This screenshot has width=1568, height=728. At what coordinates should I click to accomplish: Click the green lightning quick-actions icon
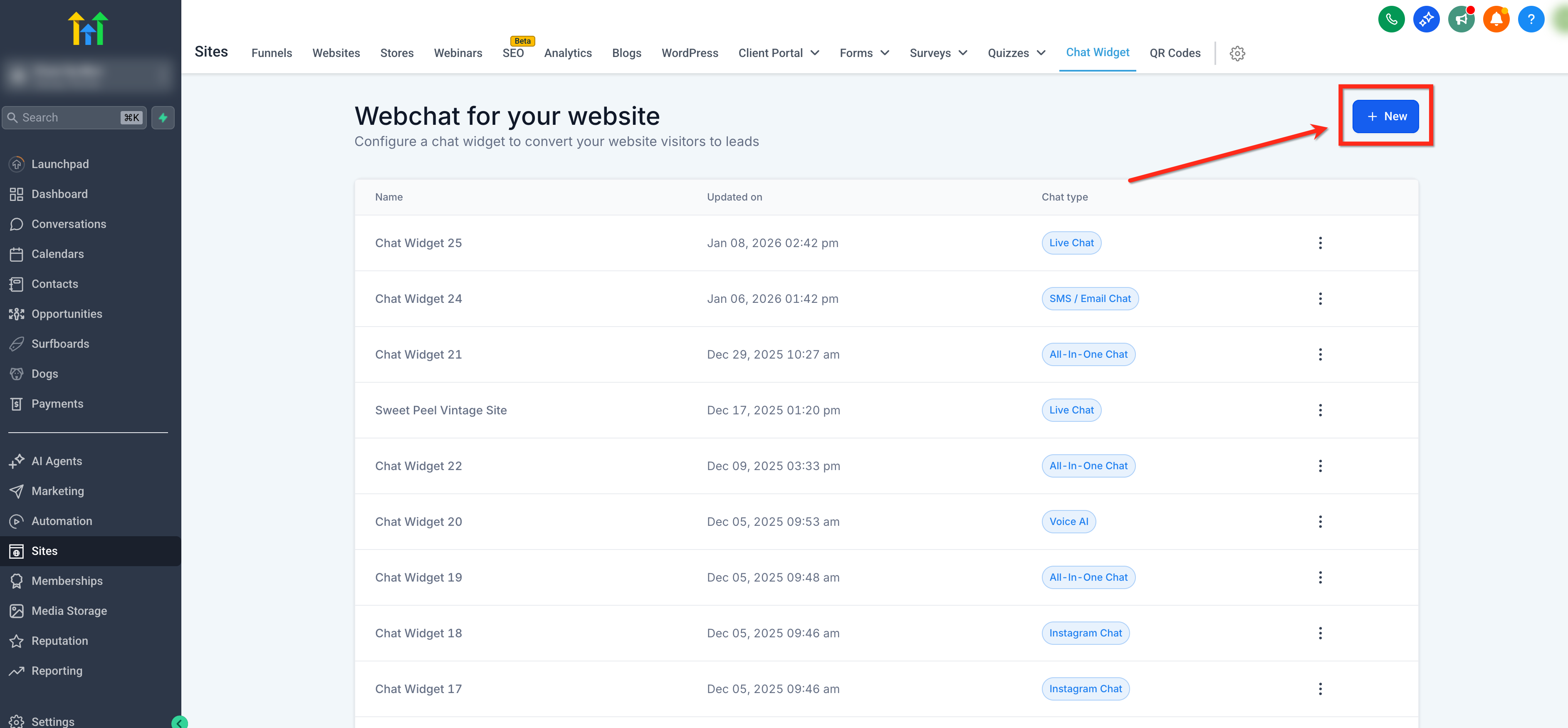(x=163, y=117)
